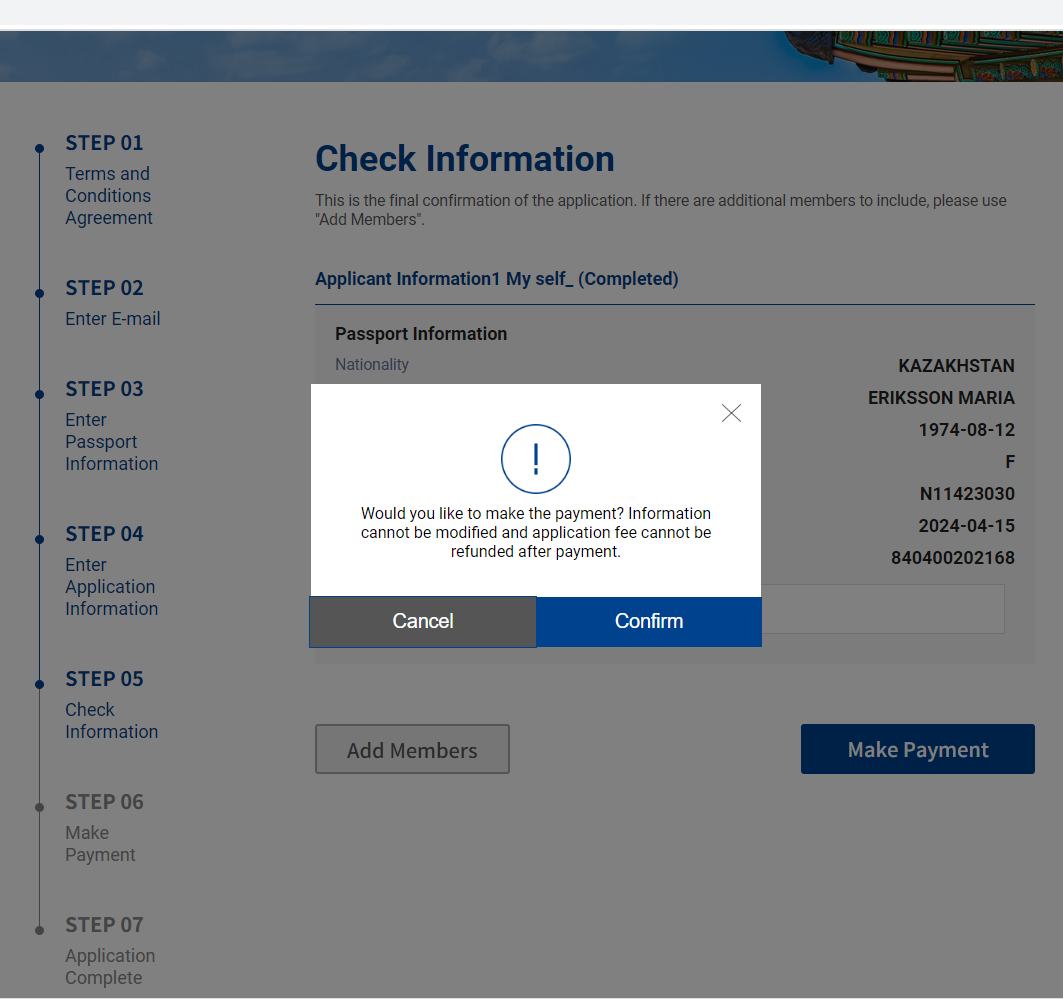Click the timeline dot beside STEP 05

pos(39,685)
